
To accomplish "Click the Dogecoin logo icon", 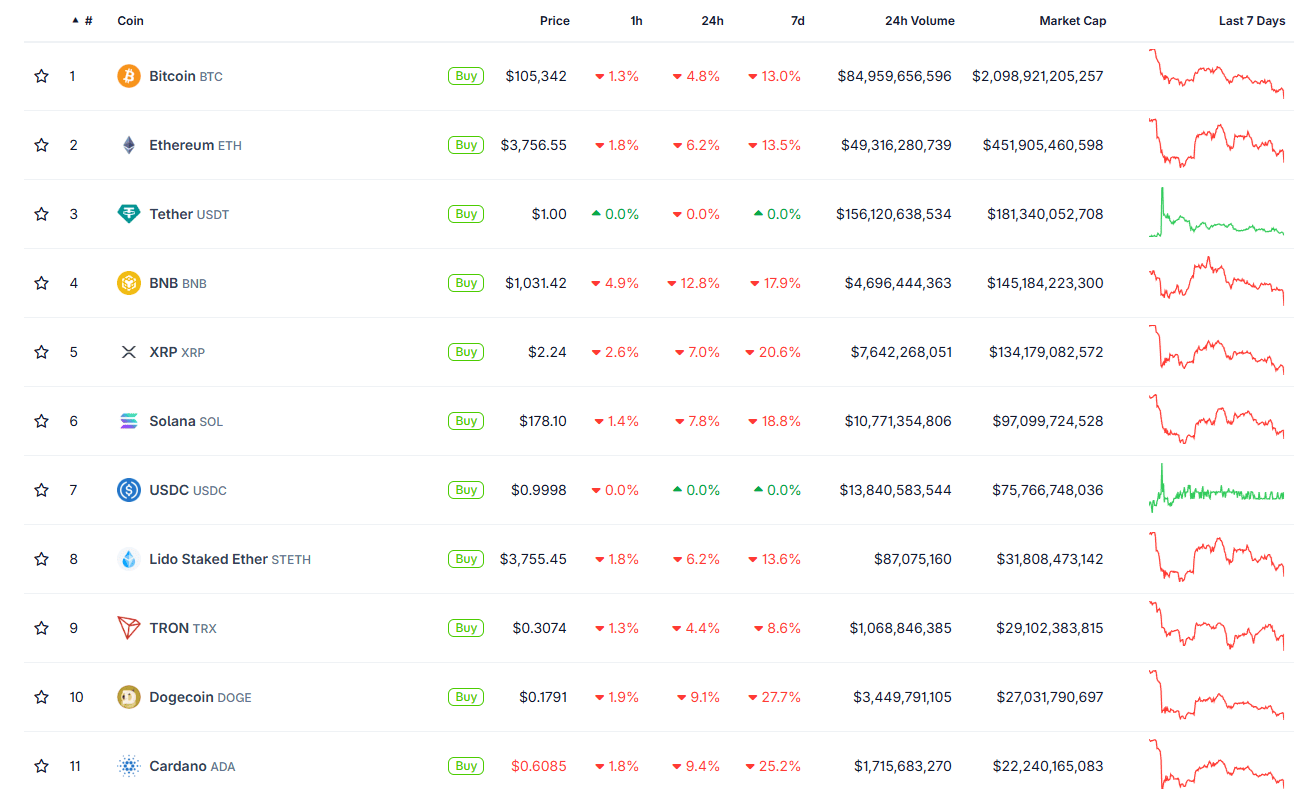I will pyautogui.click(x=128, y=696).
